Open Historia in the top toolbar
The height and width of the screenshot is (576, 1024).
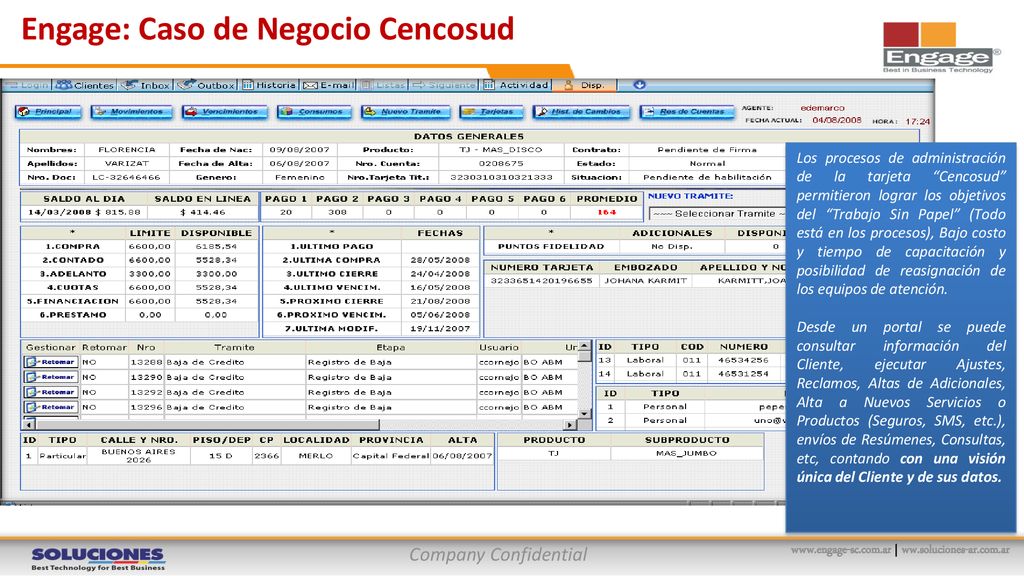269,85
